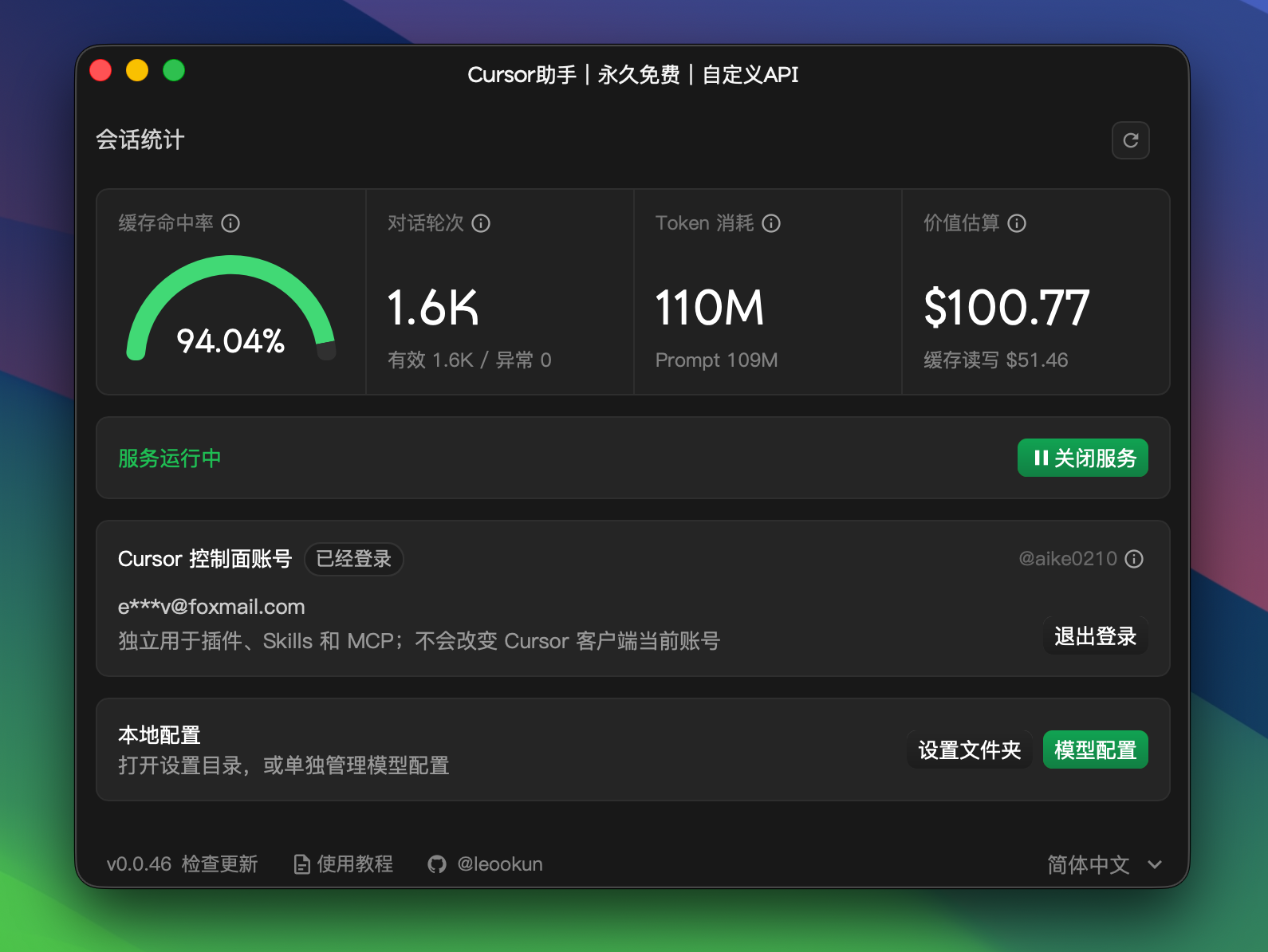Click the 已经登录 status badge
The height and width of the screenshot is (952, 1268).
pyautogui.click(x=353, y=559)
